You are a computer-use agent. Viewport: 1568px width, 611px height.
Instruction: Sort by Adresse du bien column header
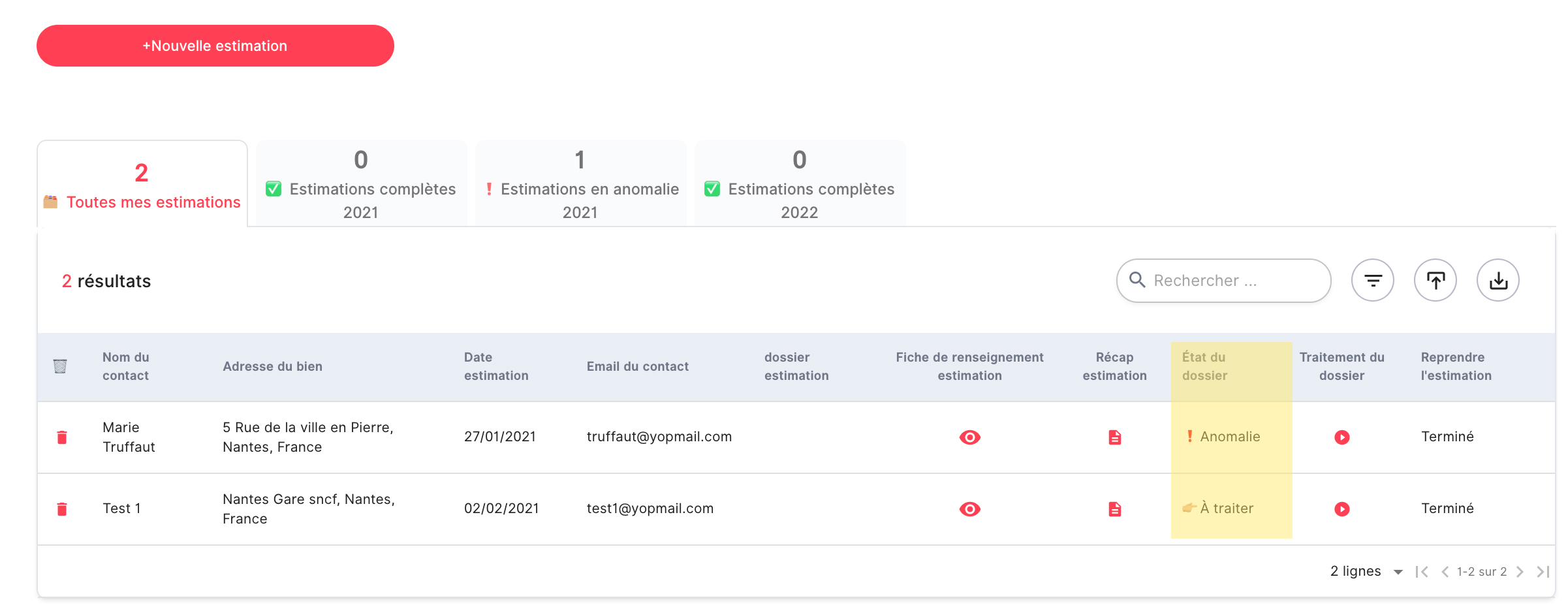(x=272, y=366)
